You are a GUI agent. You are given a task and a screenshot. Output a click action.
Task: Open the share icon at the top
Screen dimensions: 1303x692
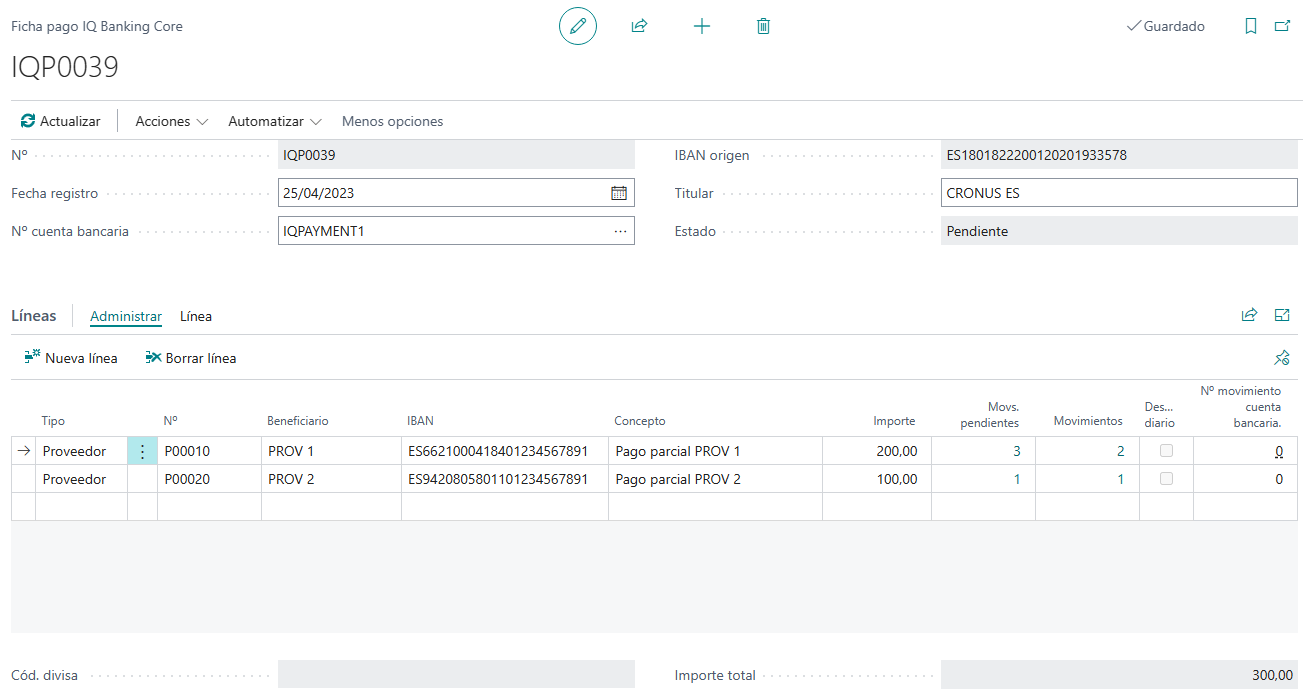tap(639, 26)
